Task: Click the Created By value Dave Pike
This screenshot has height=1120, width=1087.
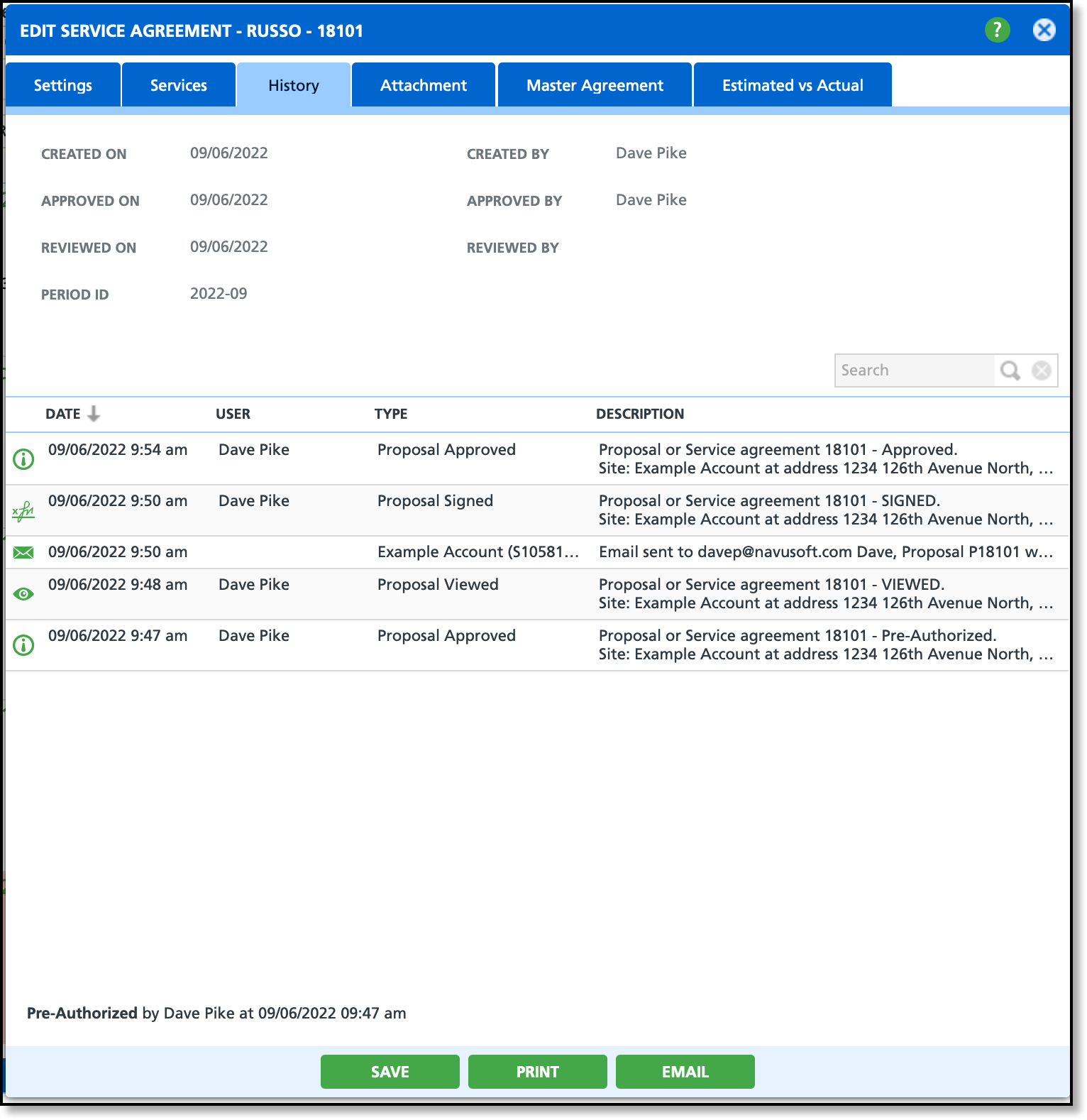Action: 651,153
